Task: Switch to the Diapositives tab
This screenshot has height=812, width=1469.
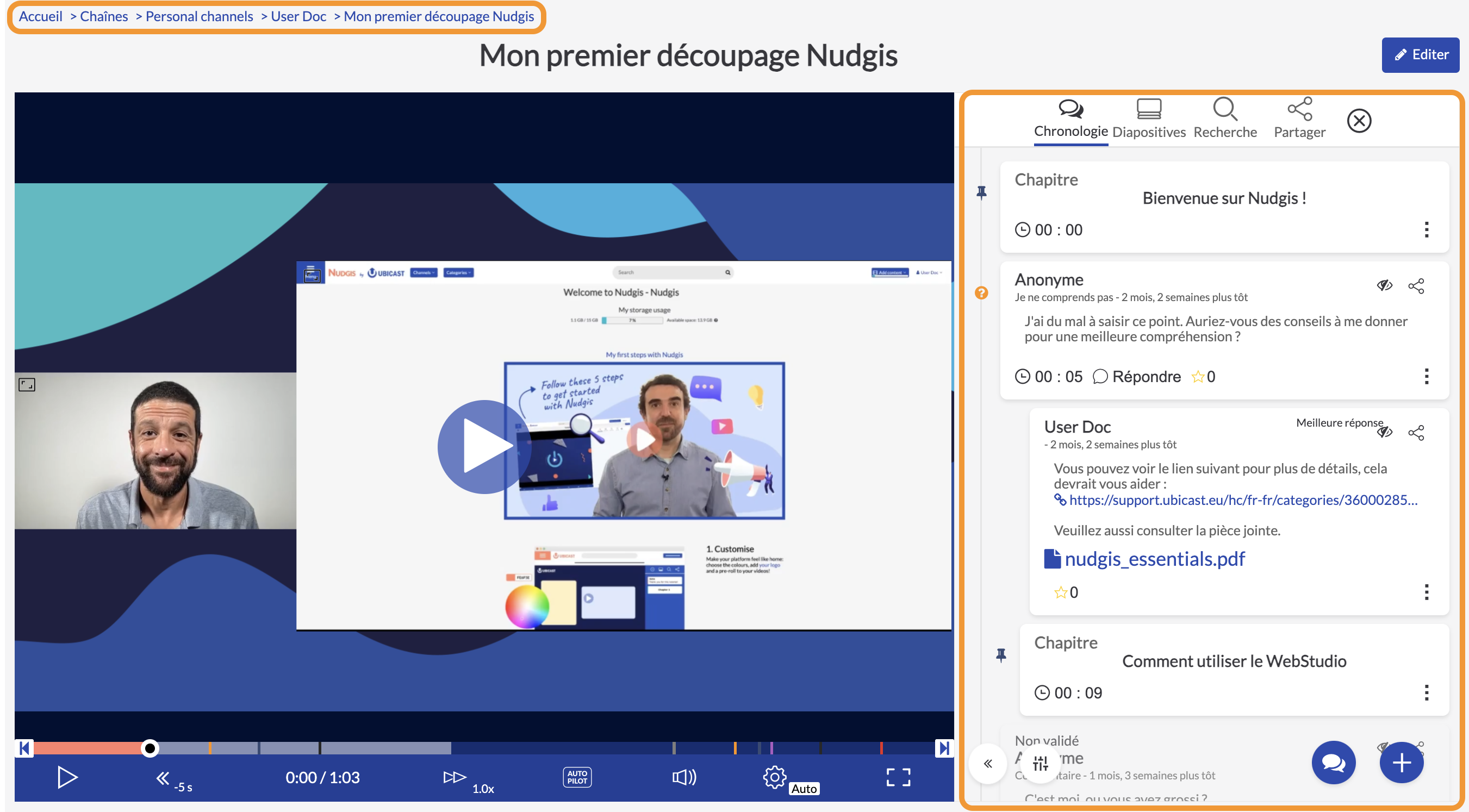Action: click(1149, 119)
